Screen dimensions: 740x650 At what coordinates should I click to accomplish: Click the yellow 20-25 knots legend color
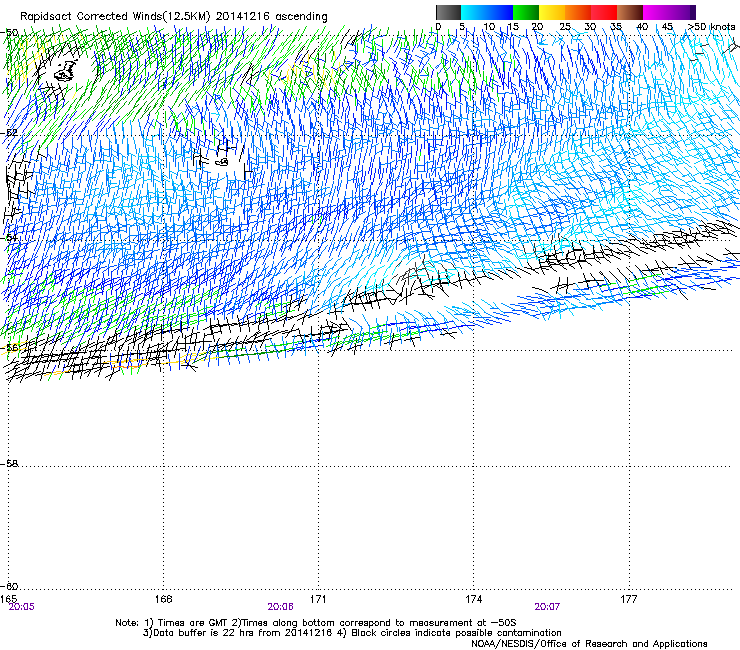click(x=552, y=12)
